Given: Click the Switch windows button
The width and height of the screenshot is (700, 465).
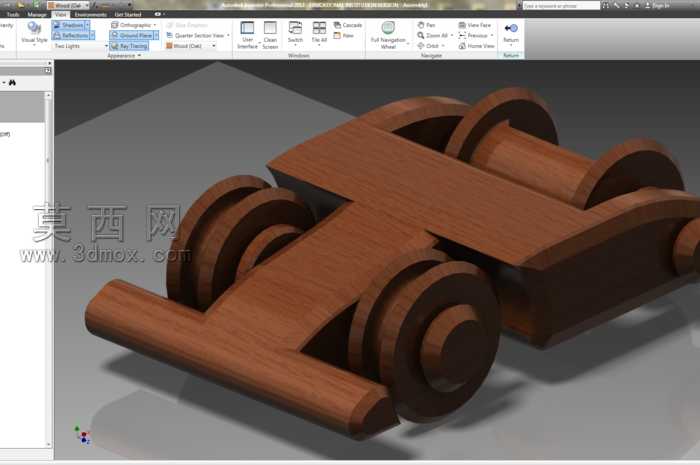Looking at the screenshot, I should click(x=295, y=32).
